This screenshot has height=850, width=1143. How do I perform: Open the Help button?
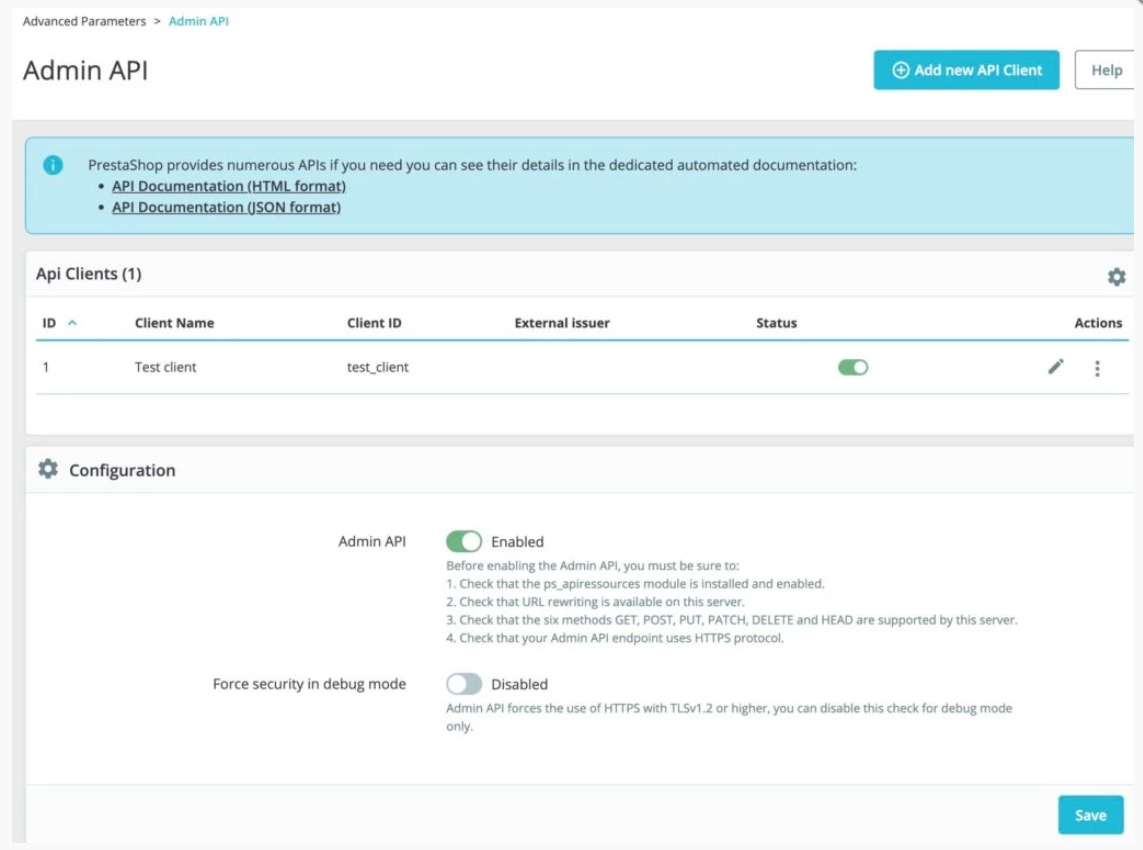pyautogui.click(x=1106, y=70)
